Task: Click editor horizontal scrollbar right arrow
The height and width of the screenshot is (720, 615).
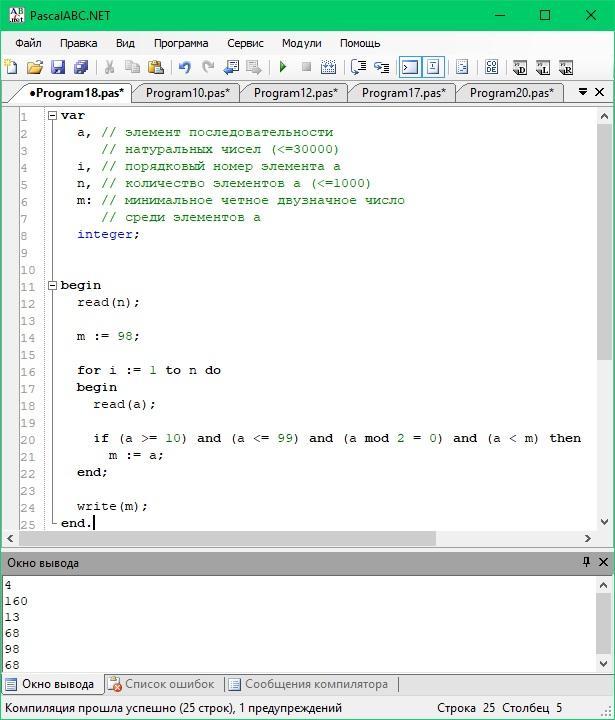Action: [x=588, y=538]
